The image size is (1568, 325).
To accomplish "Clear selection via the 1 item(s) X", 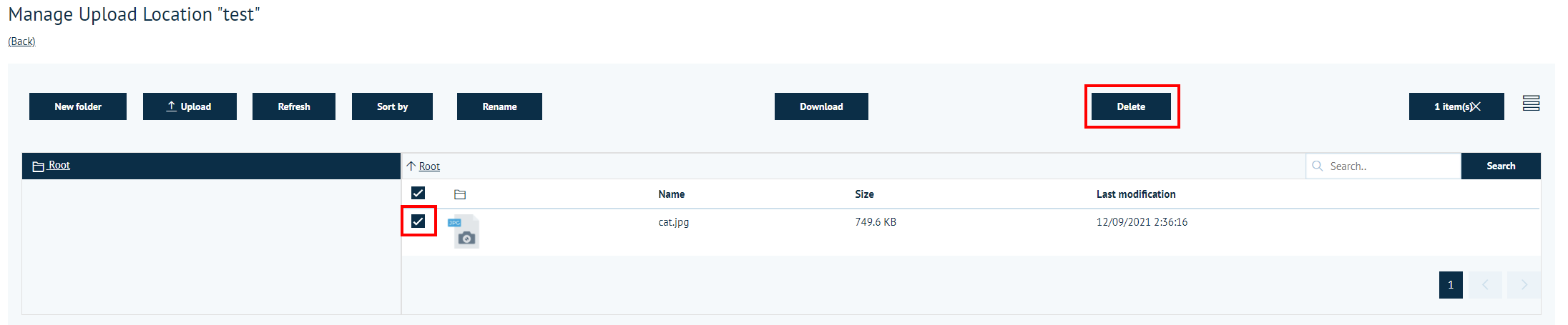I will pyautogui.click(x=1476, y=106).
